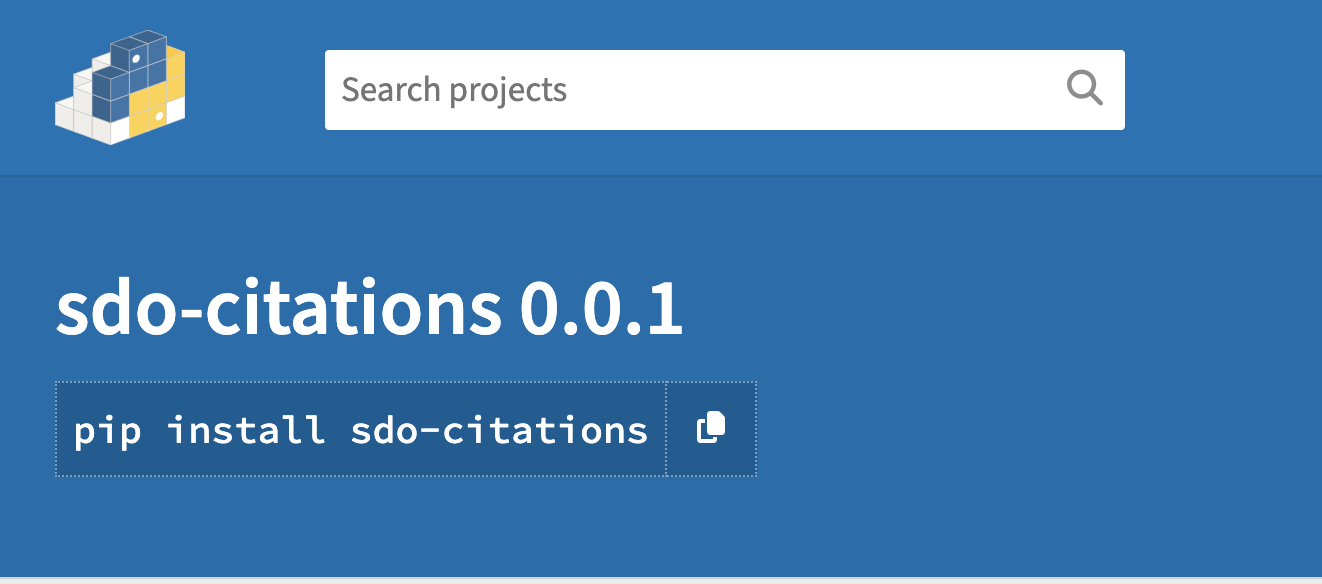The width and height of the screenshot is (1322, 584).
Task: Submit the project search with the magnifier button
Action: coord(1085,89)
